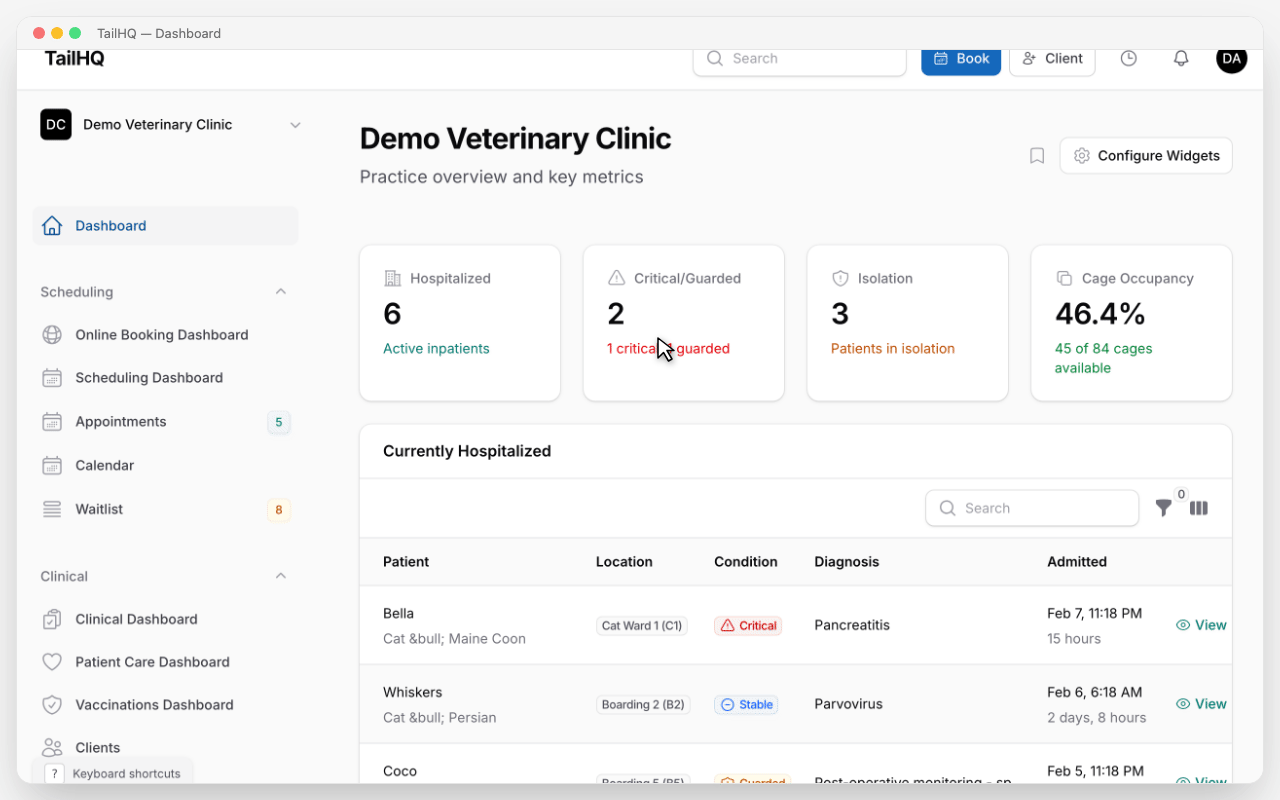
Task: Open the filter icon above the hospitalized table
Action: [1163, 508]
